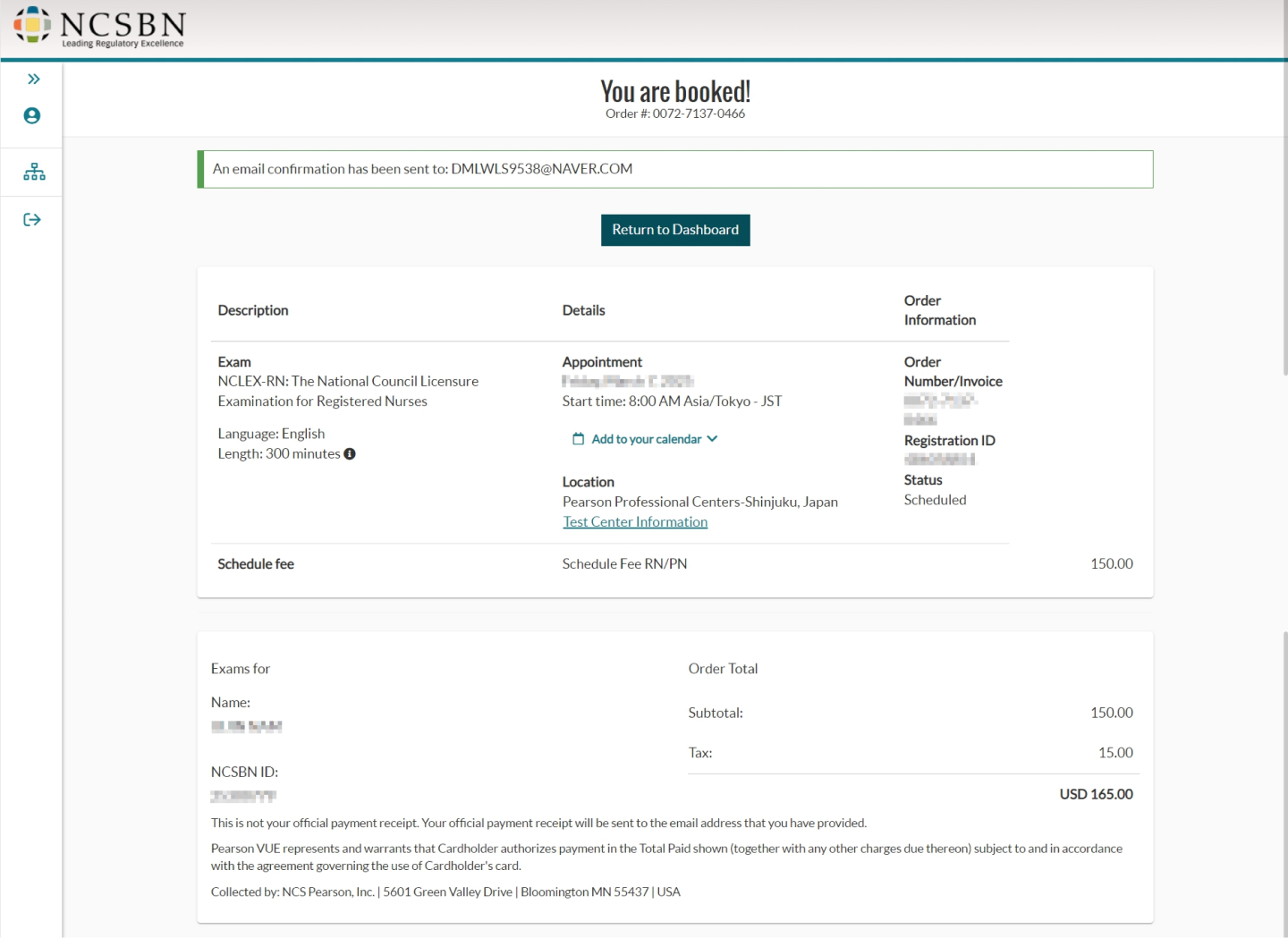Expand the sidebar with double chevron icon
This screenshot has height=938, width=1288.
pos(33,79)
